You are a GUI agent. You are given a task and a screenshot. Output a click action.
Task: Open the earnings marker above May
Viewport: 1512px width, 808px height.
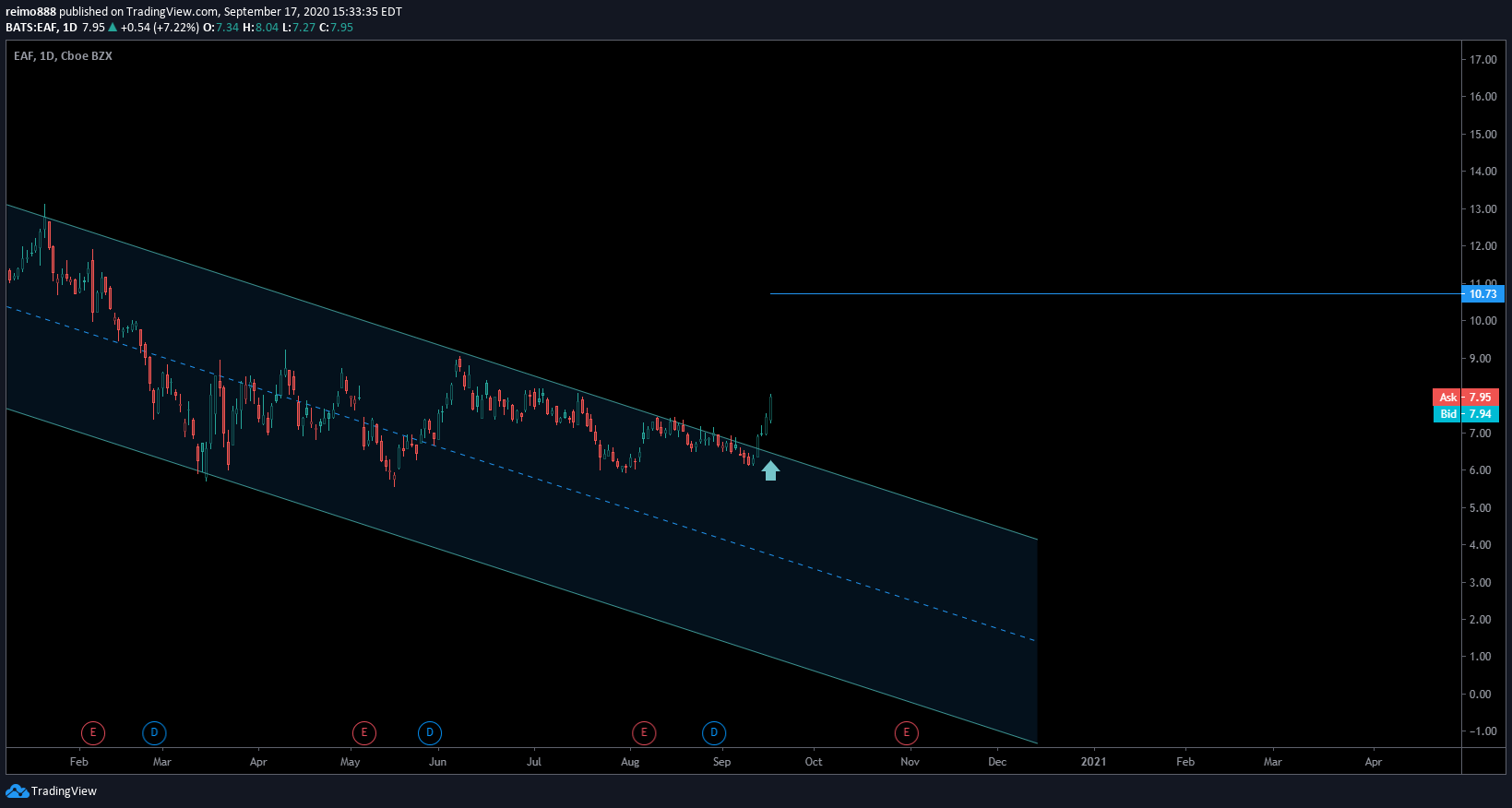coord(364,733)
